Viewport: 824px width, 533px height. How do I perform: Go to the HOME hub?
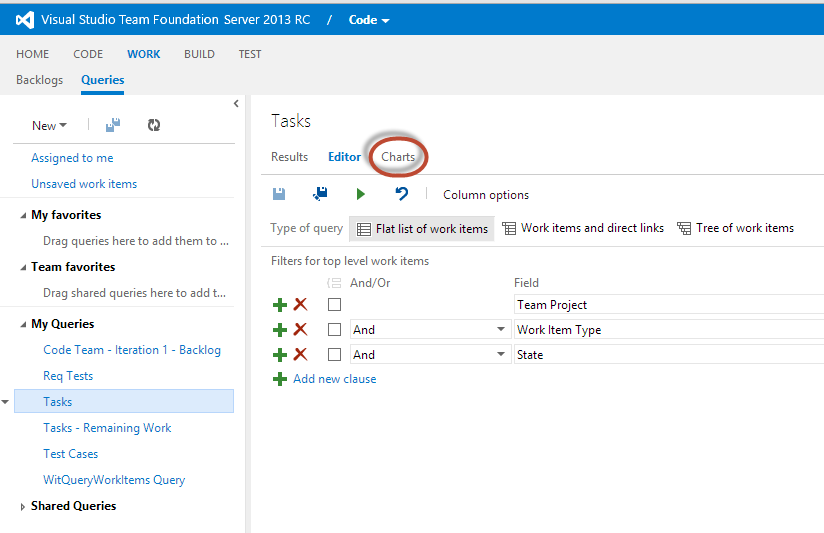click(33, 54)
